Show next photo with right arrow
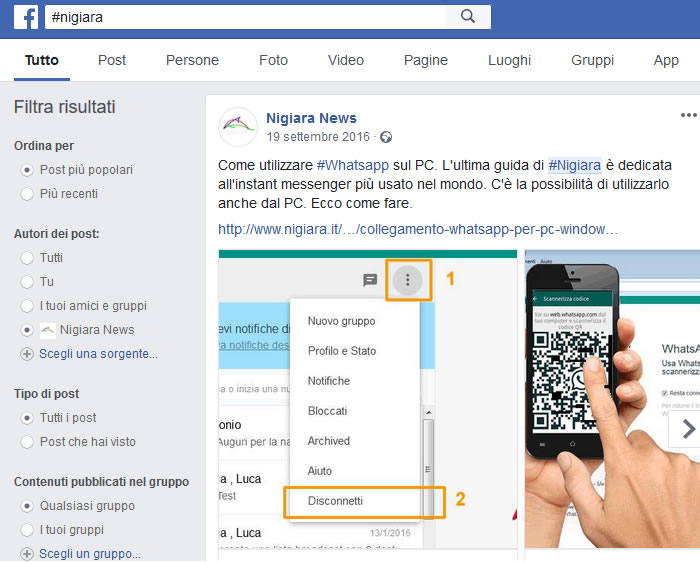 click(687, 429)
